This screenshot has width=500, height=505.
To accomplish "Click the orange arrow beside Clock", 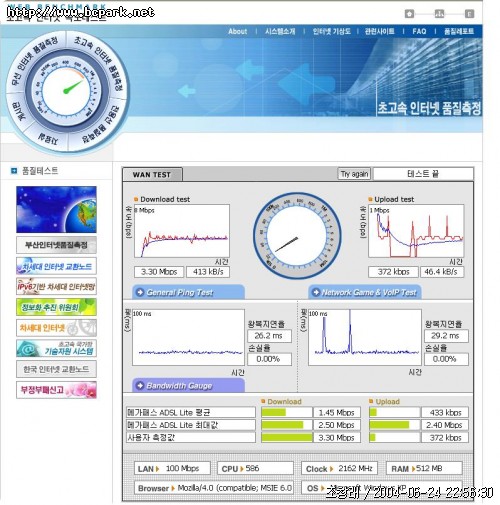I will click(x=331, y=469).
